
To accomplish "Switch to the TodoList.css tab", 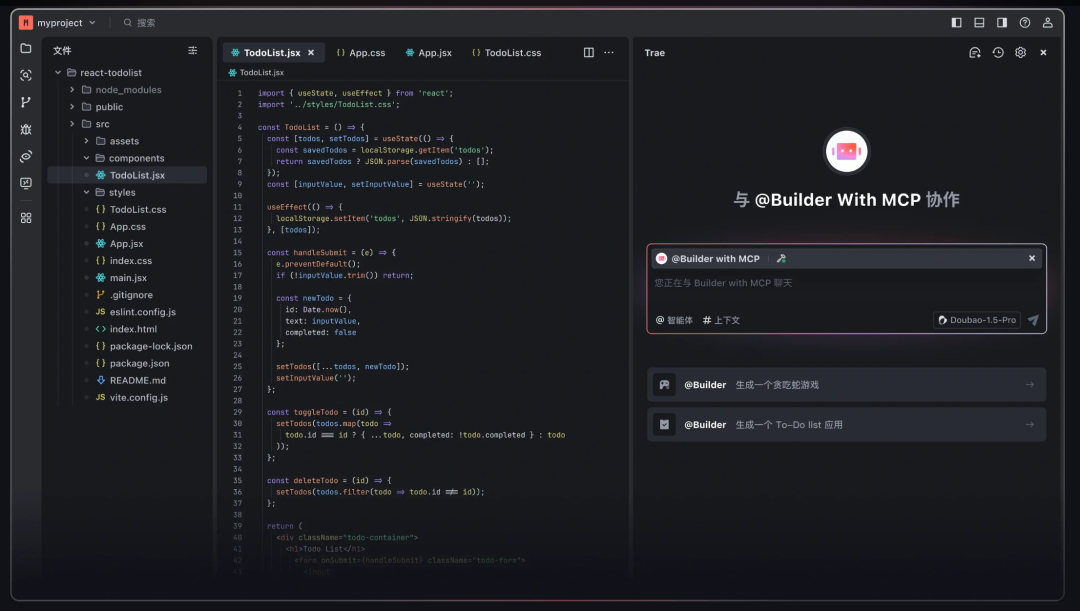I will point(506,52).
